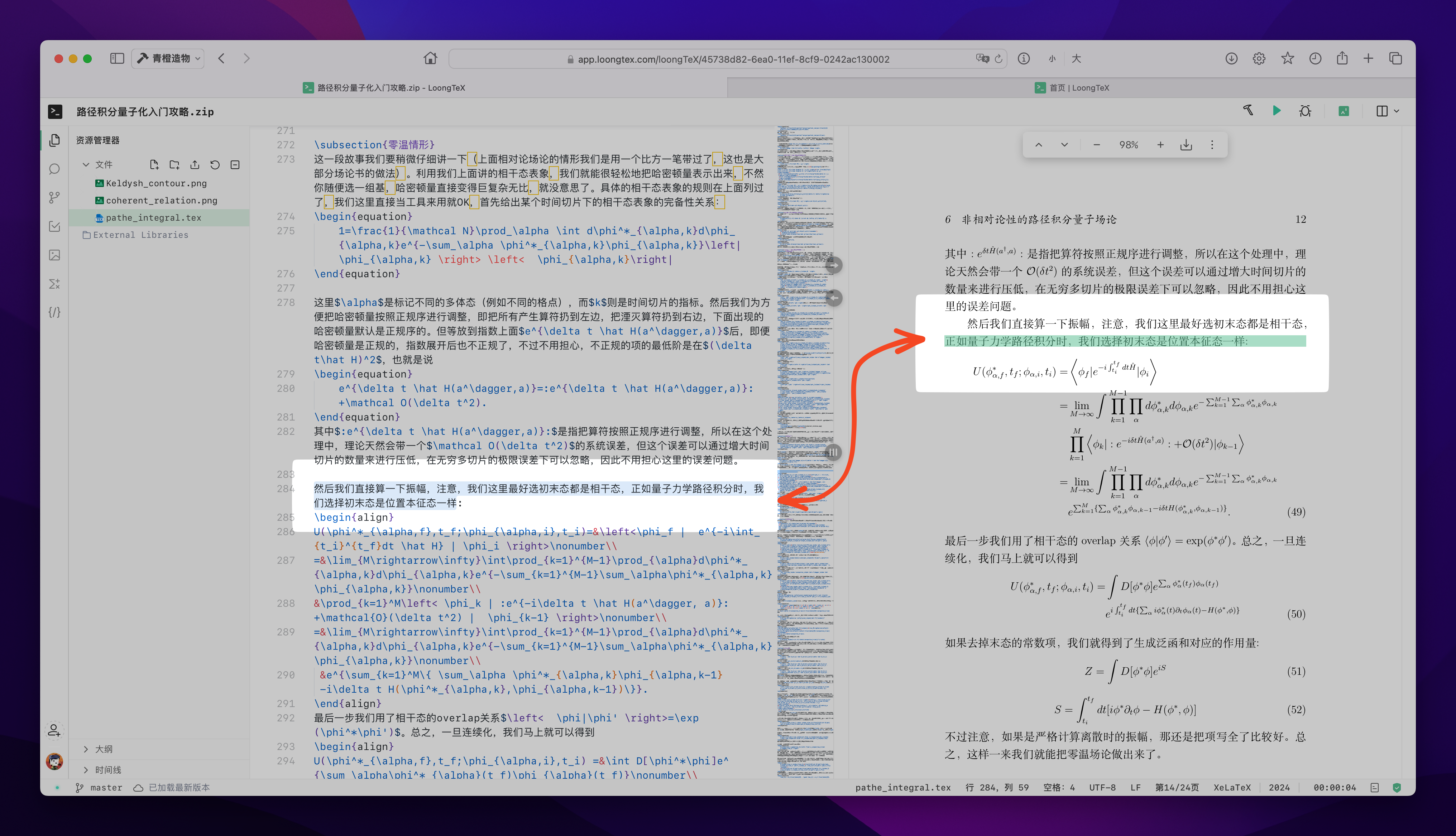This screenshot has width=1456, height=836.
Task: Click the refresh file list icon
Action: [215, 165]
